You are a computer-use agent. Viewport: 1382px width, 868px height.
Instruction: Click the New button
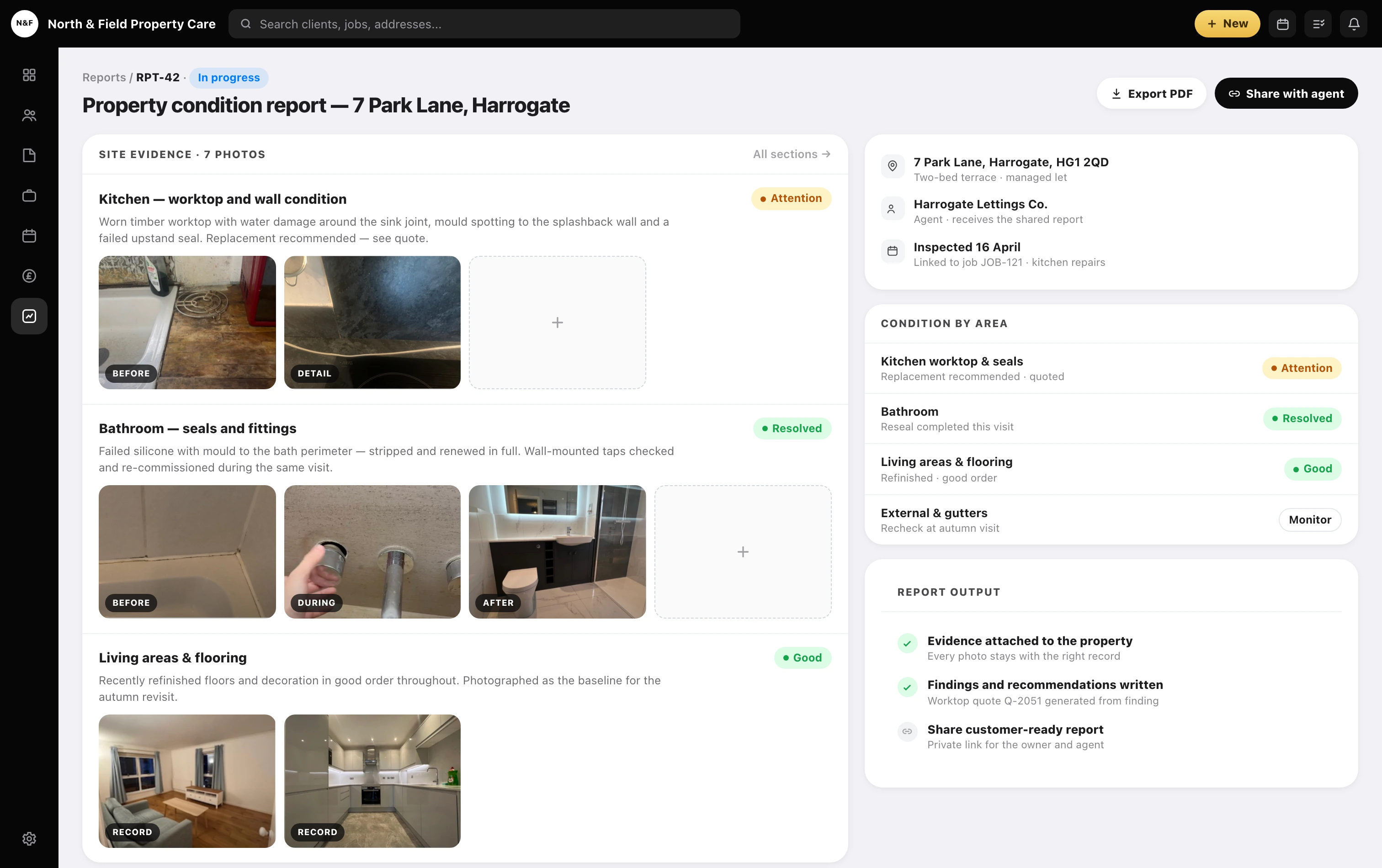point(1227,23)
